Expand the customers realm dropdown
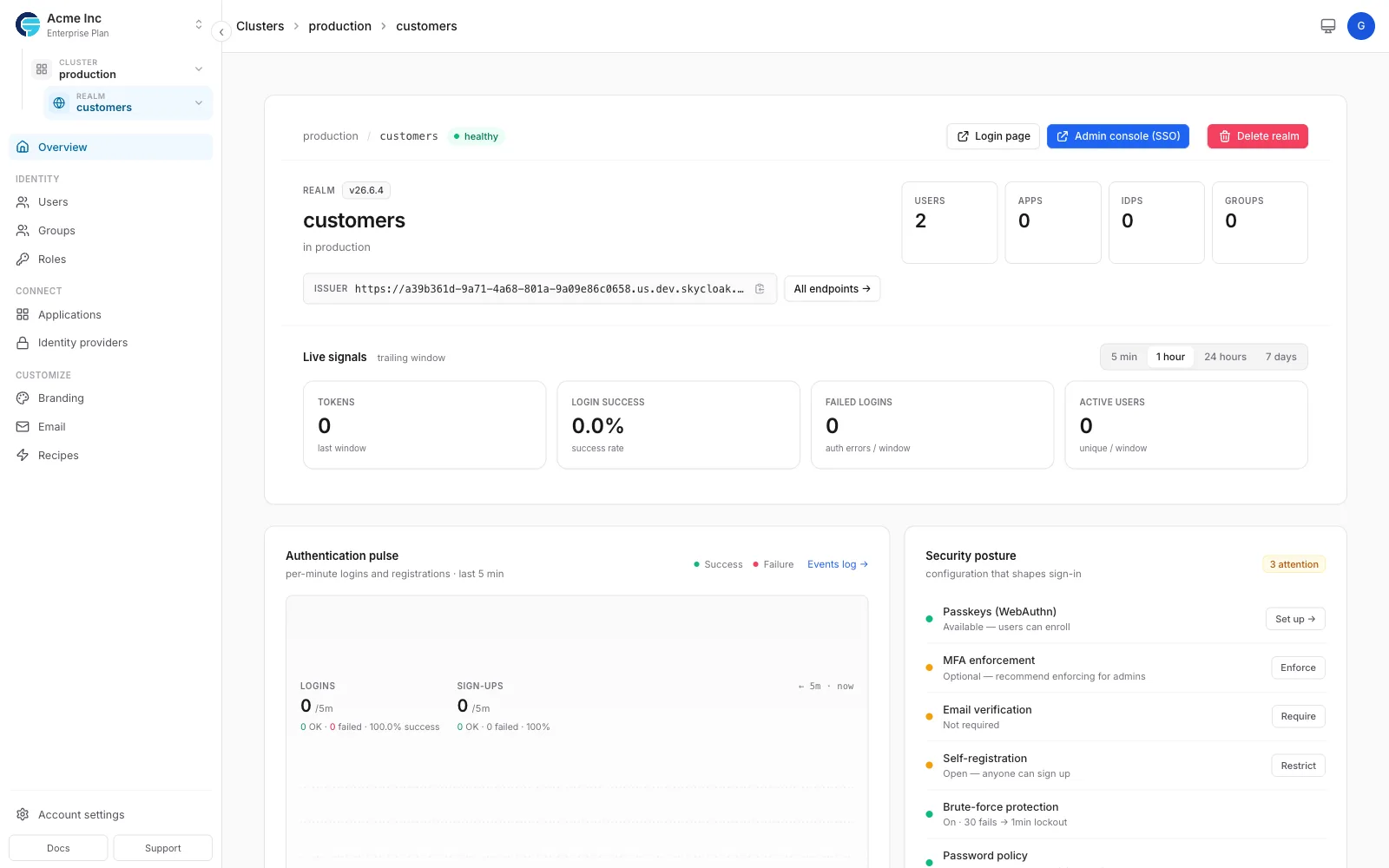This screenshot has width=1389, height=868. coord(199,102)
